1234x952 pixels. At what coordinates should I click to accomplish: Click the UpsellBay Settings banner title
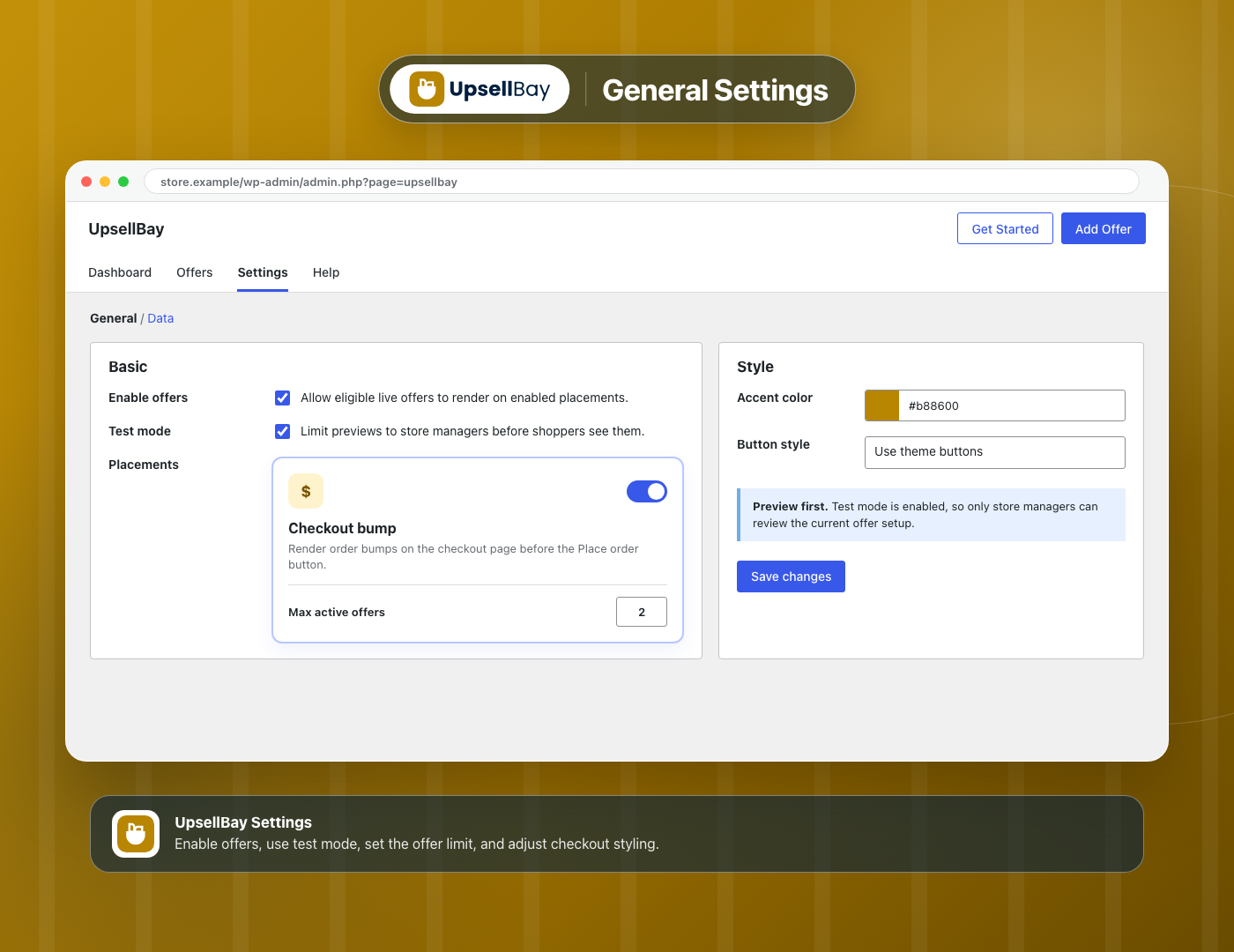pyautogui.click(x=243, y=822)
